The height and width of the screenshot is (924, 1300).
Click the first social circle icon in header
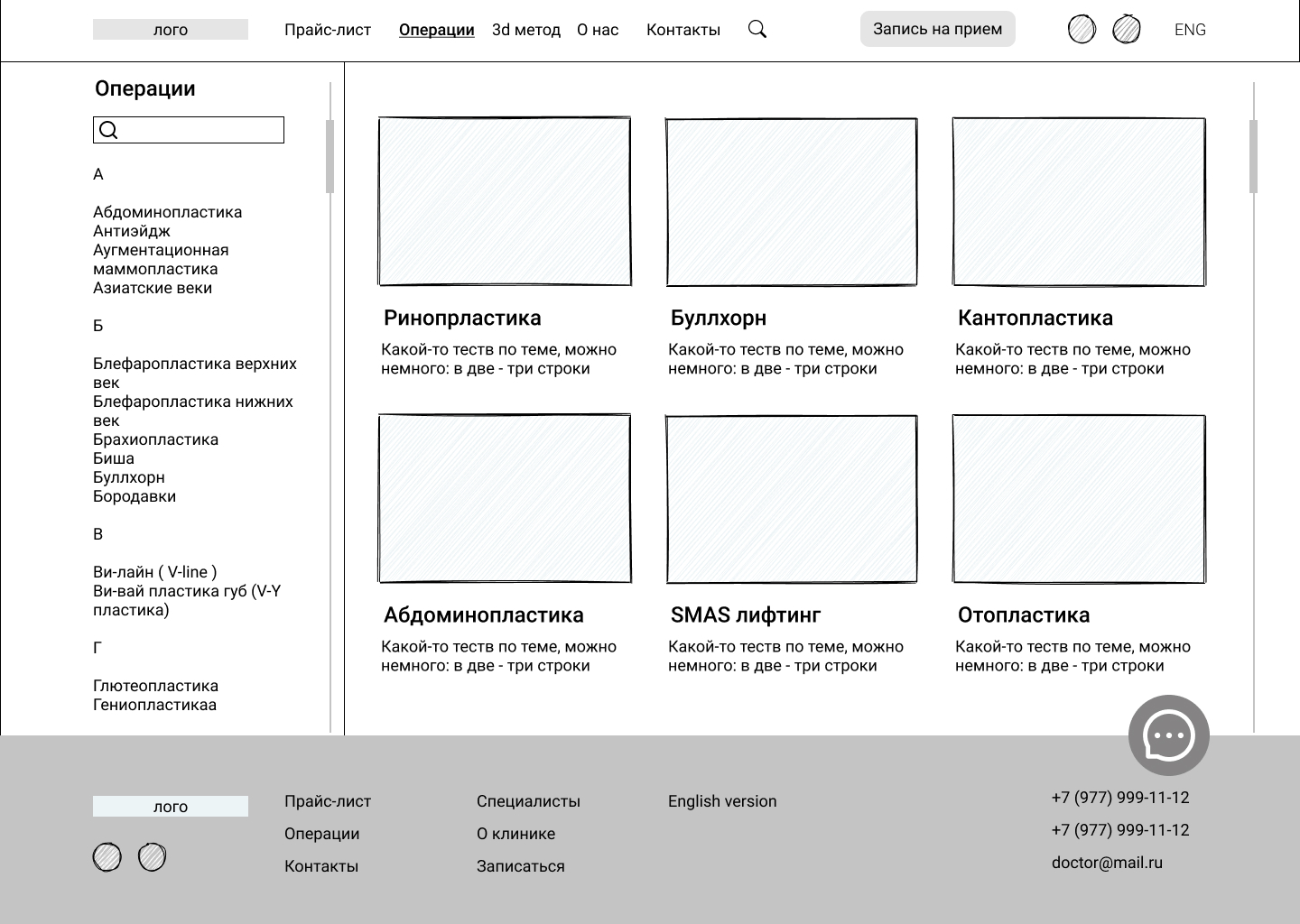tap(1082, 30)
